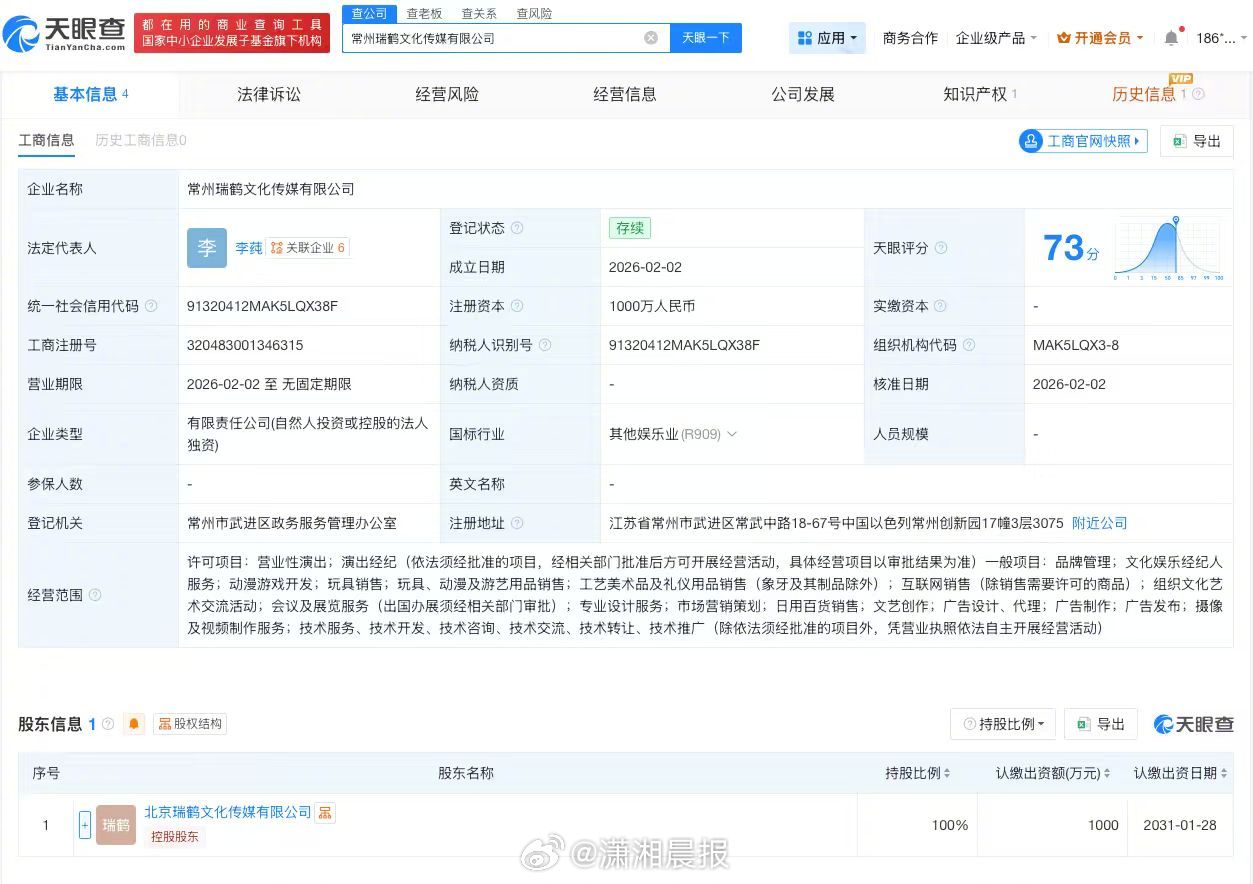This screenshot has width=1253, height=884.
Task: Clear the search box with the X icon
Action: point(651,38)
